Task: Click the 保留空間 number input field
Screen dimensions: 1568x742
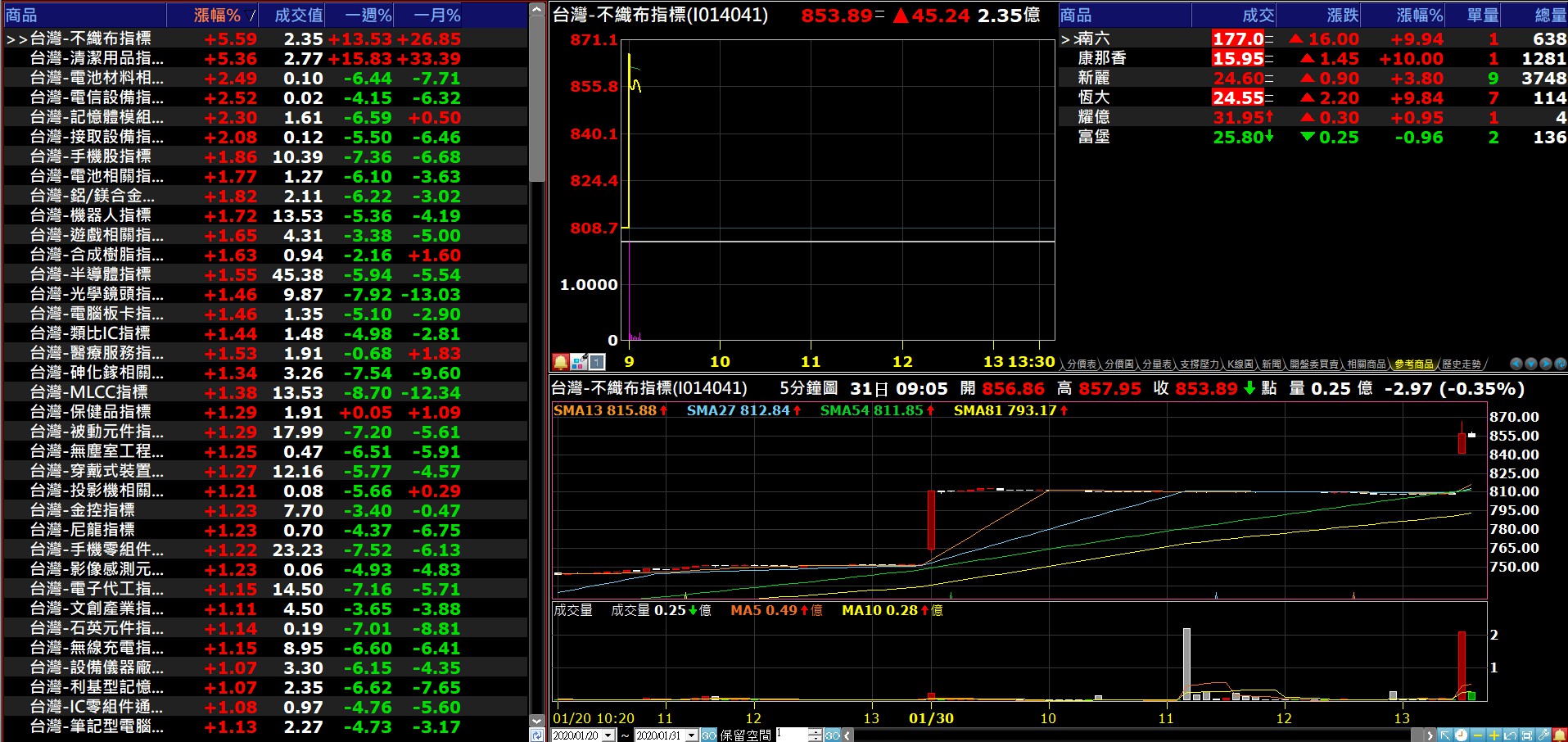Action: (791, 735)
